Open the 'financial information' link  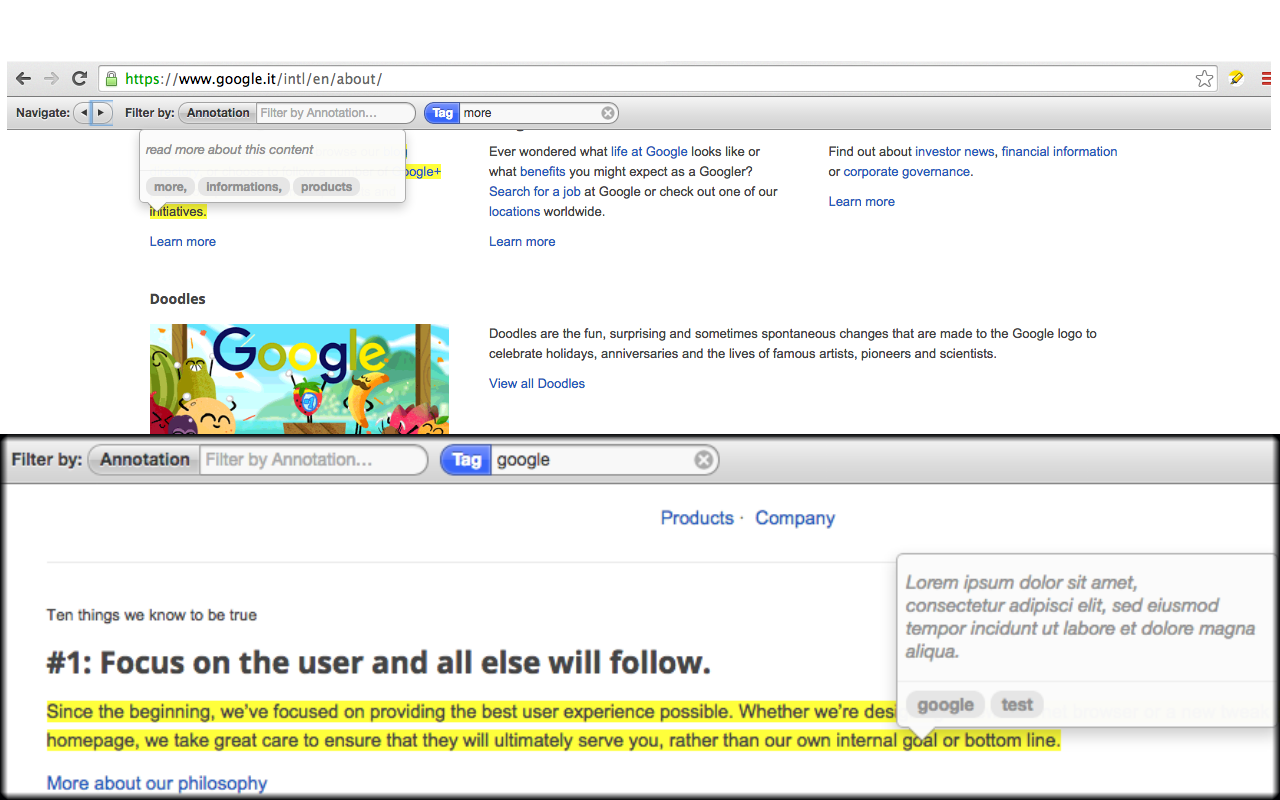[1059, 152]
